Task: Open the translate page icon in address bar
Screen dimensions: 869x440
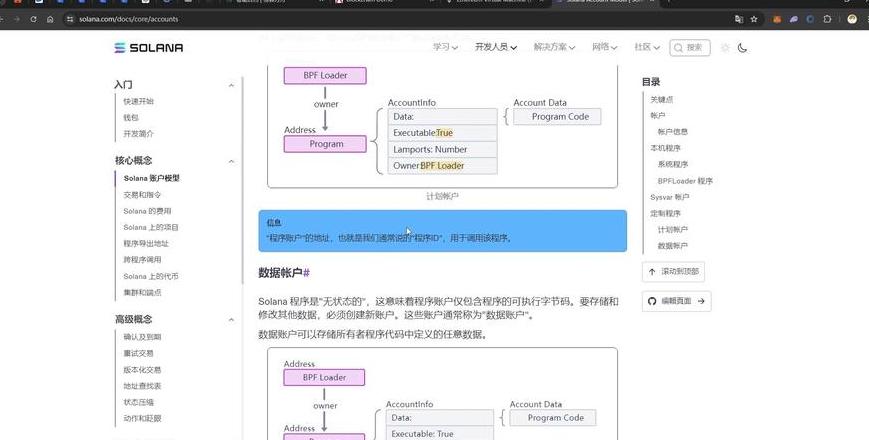Action: tap(739, 19)
